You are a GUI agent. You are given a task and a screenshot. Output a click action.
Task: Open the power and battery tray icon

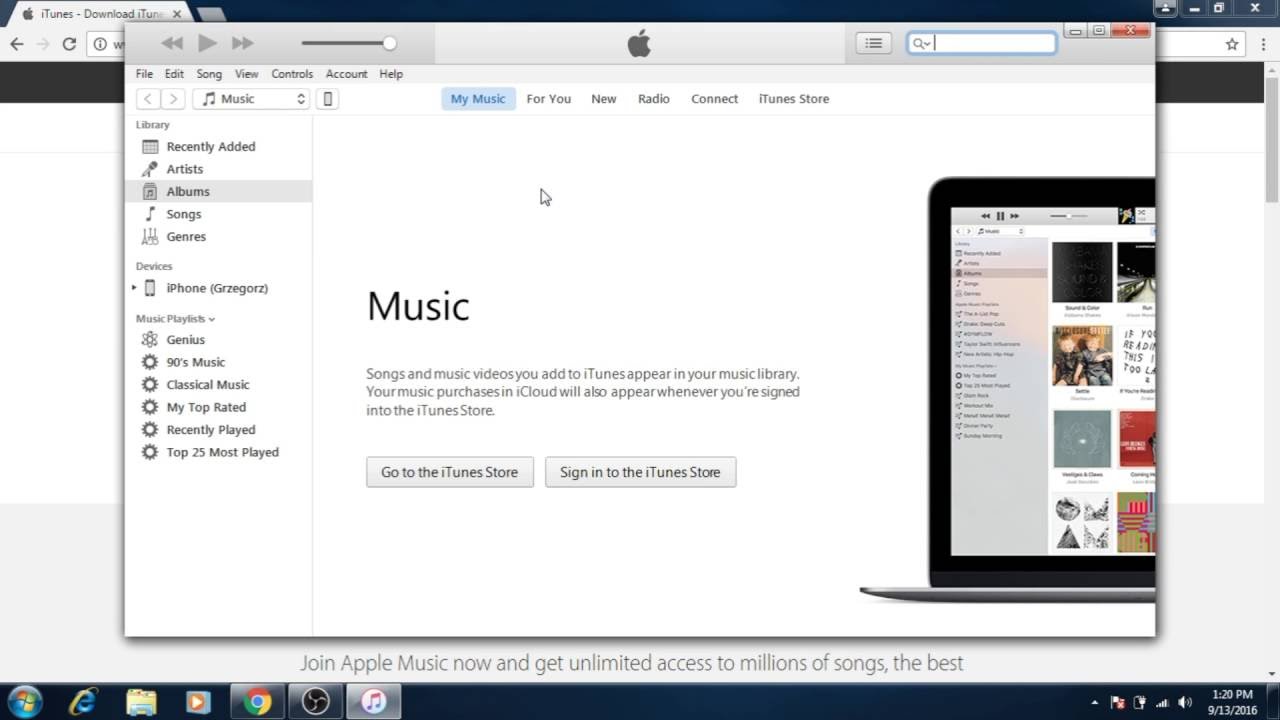1141,703
